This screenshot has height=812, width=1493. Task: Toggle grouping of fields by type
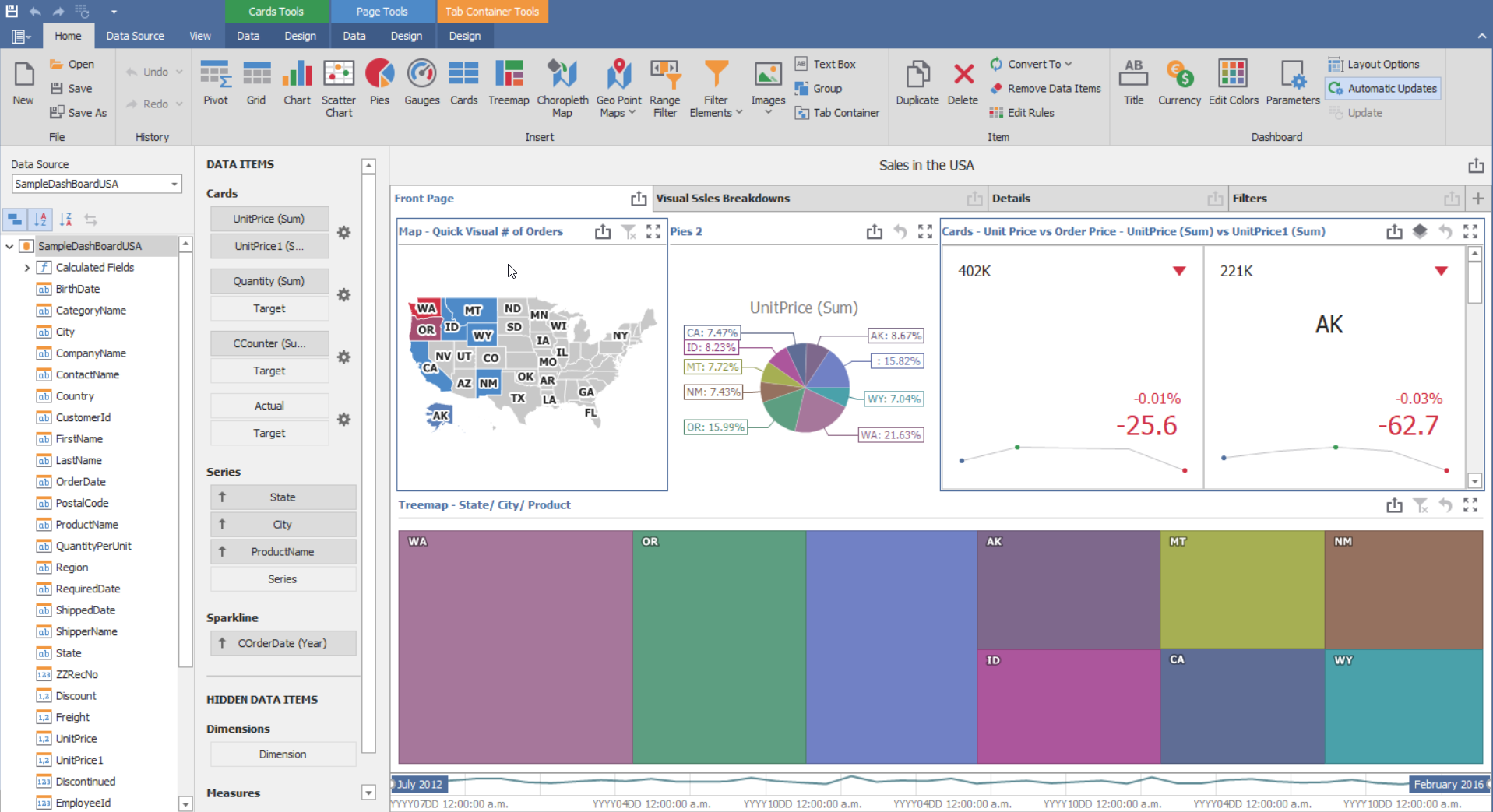click(15, 220)
